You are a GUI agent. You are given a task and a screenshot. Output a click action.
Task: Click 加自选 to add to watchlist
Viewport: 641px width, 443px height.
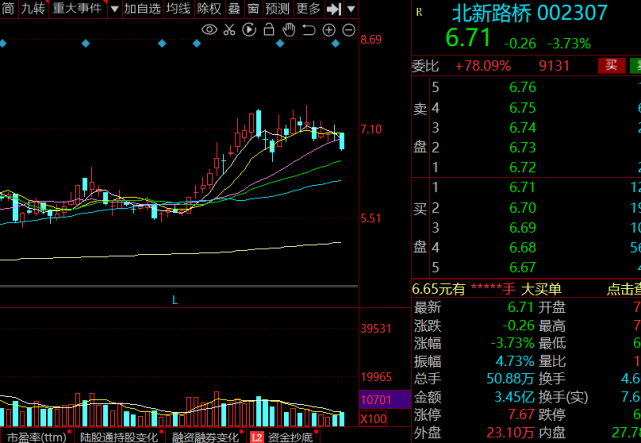point(142,9)
